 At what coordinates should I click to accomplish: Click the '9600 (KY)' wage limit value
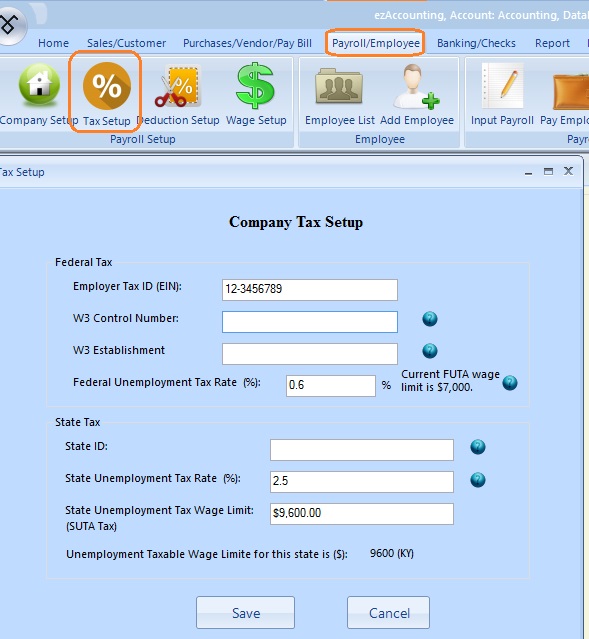click(x=392, y=553)
